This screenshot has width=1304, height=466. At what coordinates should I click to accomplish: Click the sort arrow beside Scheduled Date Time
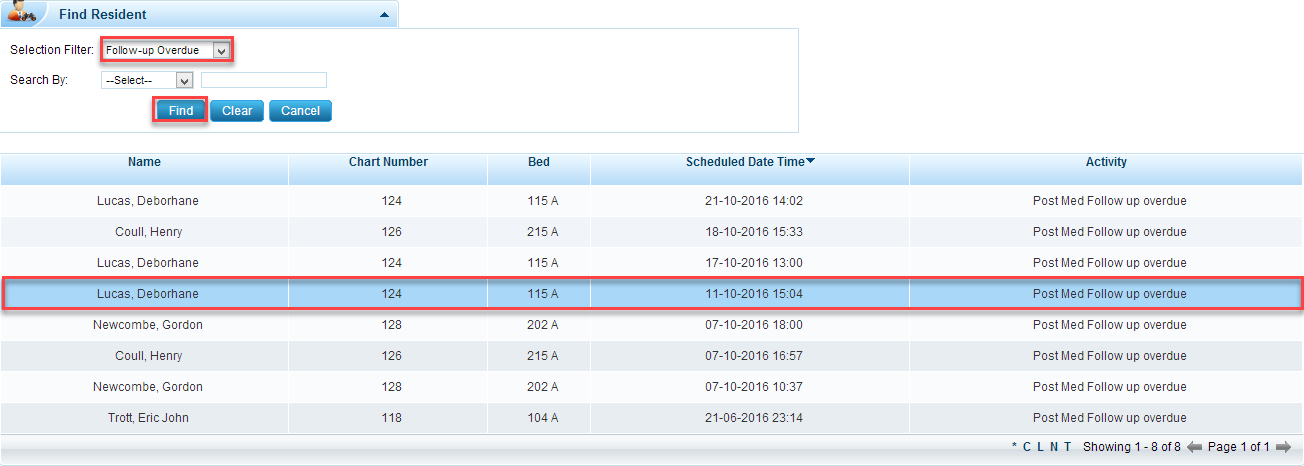[x=810, y=162]
